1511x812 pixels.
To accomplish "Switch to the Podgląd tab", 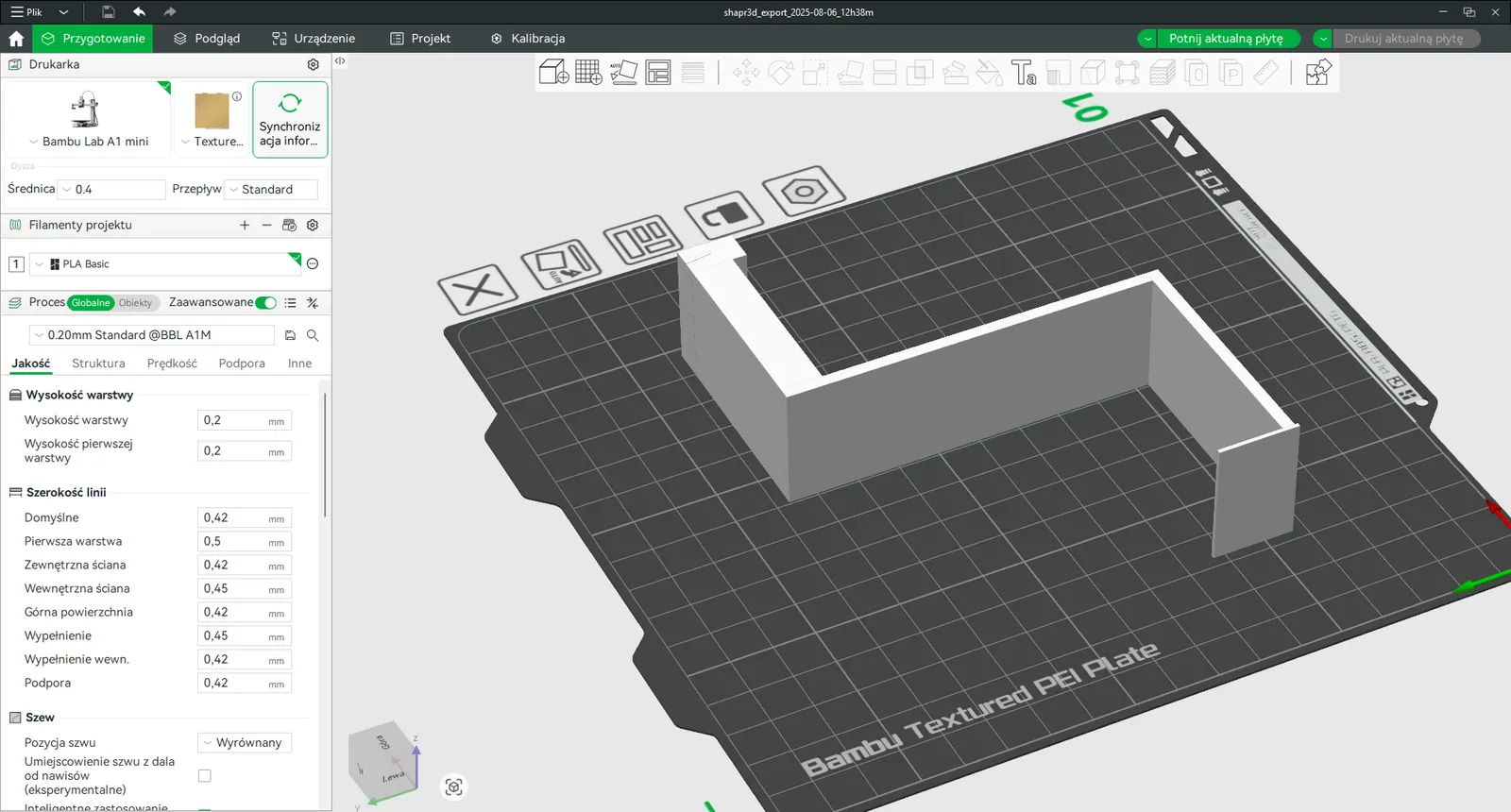I will click(x=207, y=39).
